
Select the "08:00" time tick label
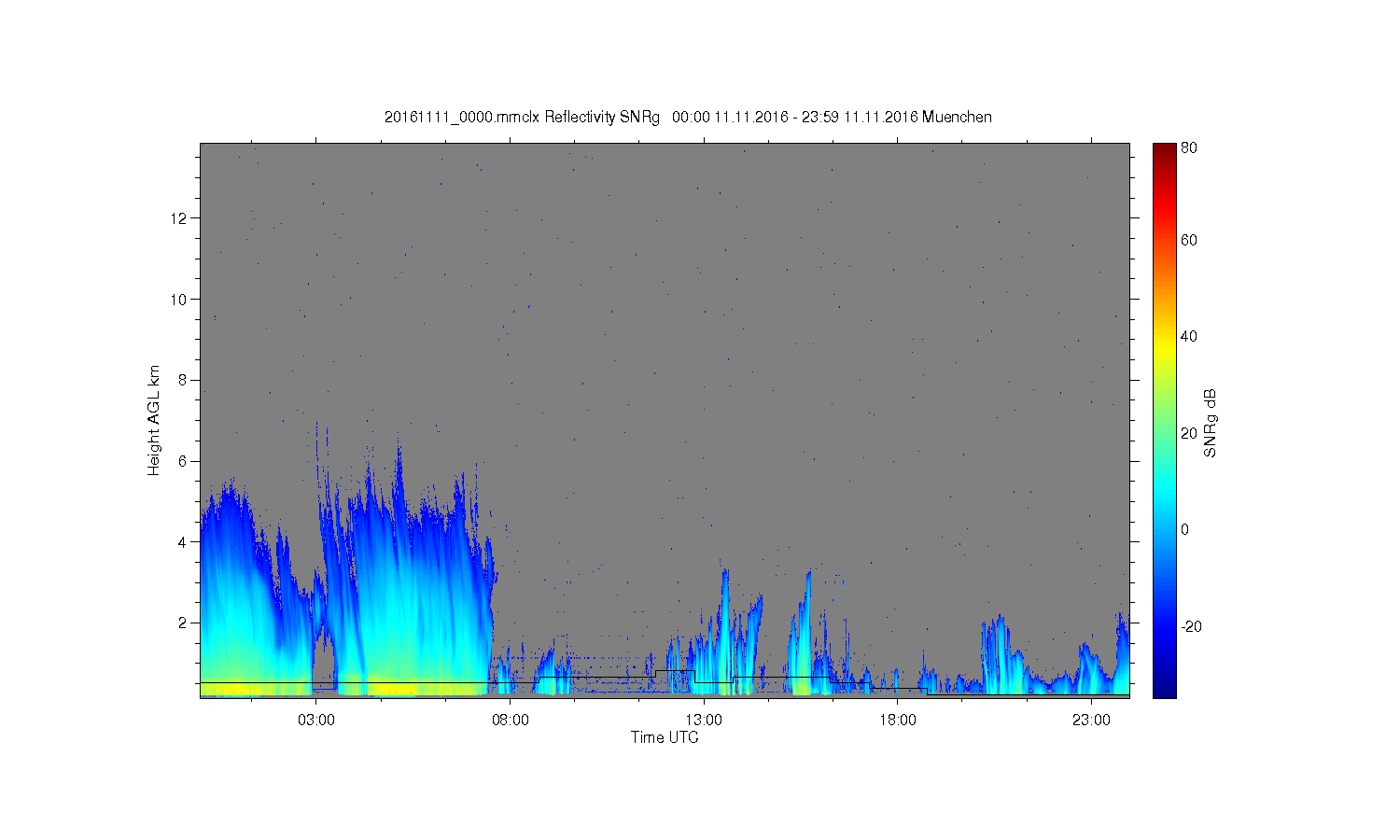click(x=511, y=721)
